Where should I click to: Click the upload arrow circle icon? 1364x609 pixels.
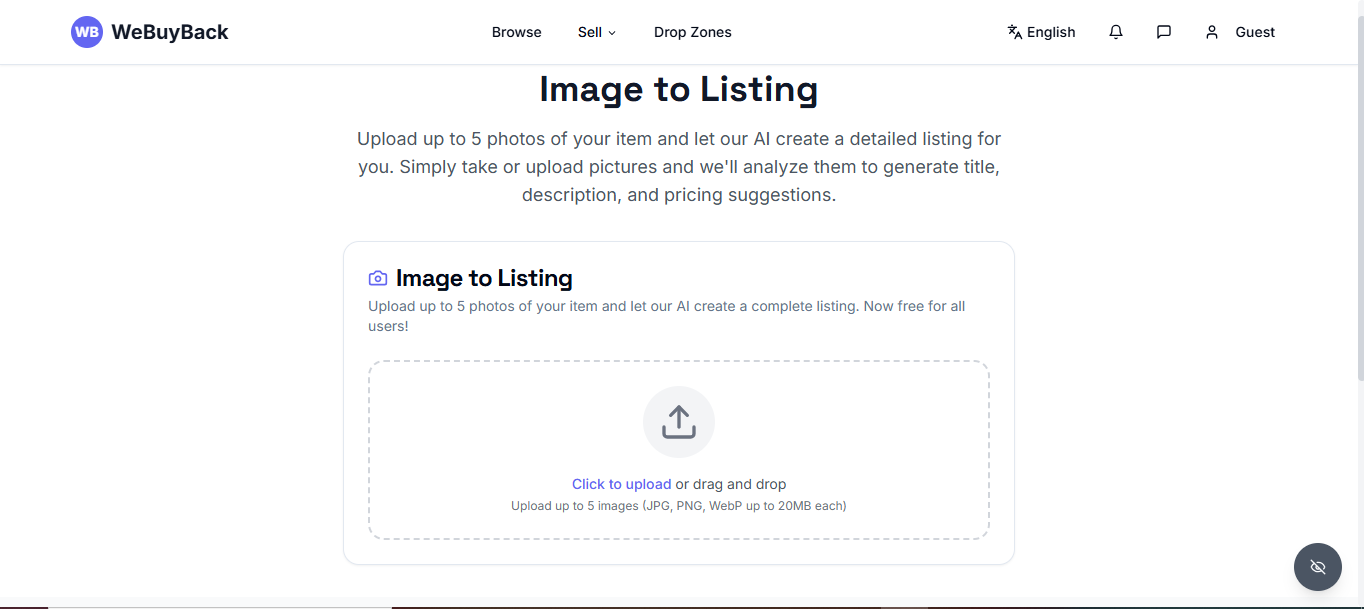[679, 422]
